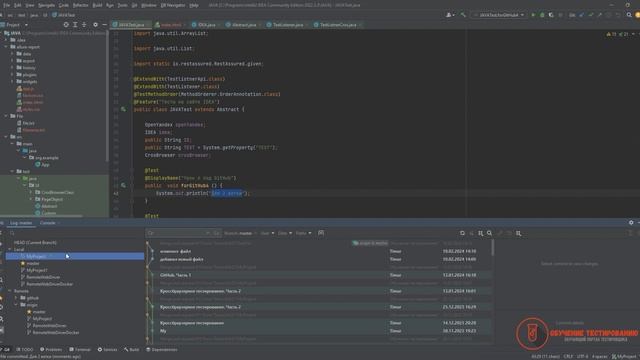
Task: Run with Coverage icon in toolbar
Action: pos(551,15)
